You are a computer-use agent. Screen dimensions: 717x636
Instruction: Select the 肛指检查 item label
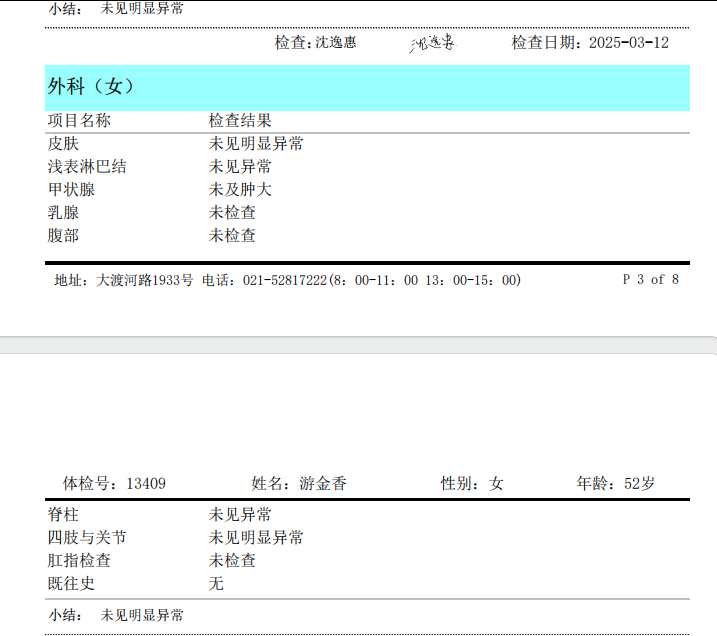(x=79, y=561)
